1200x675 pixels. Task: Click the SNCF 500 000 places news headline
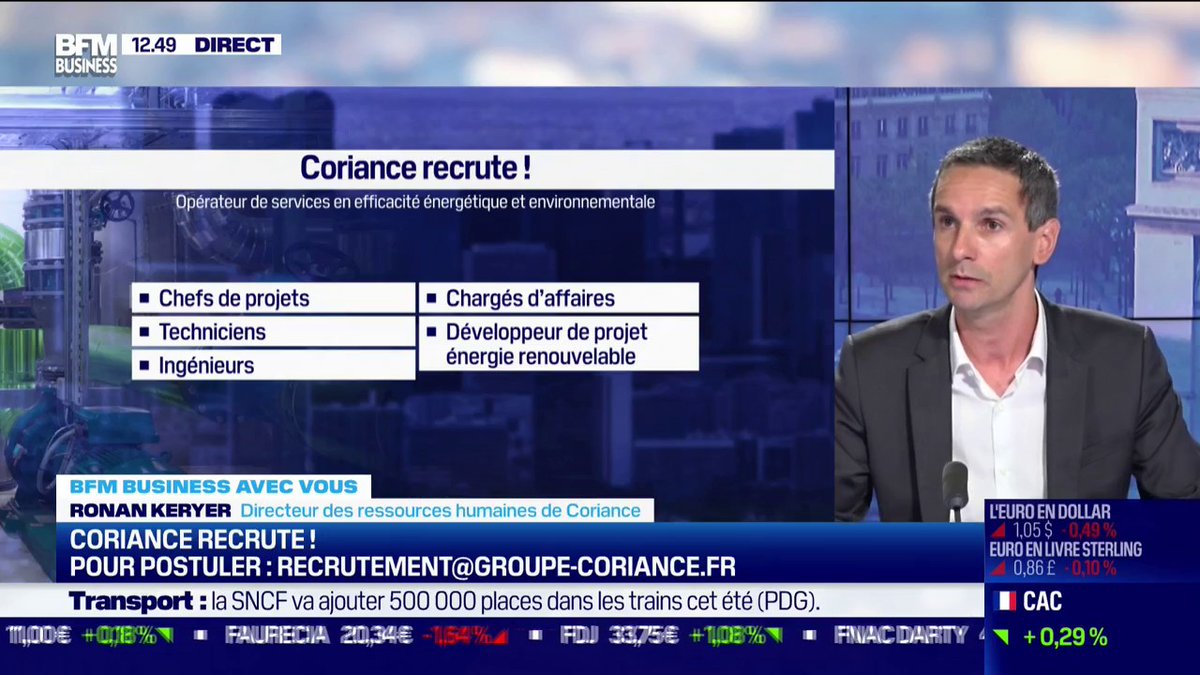516,602
